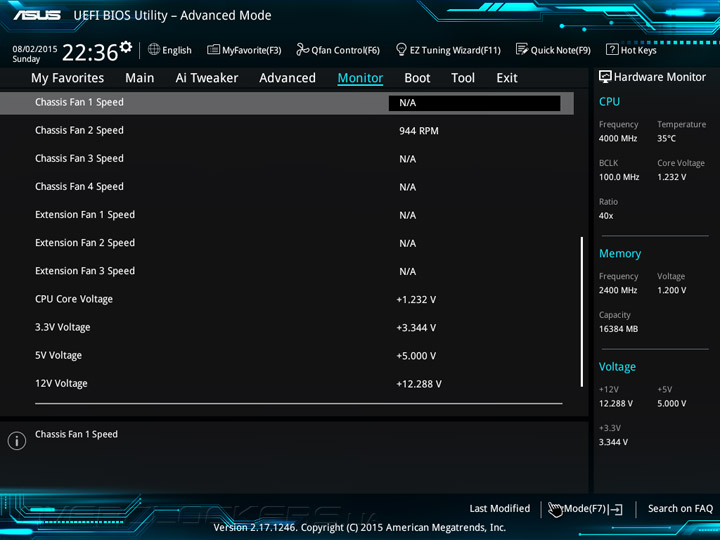Open the Boot tab

[x=417, y=78]
